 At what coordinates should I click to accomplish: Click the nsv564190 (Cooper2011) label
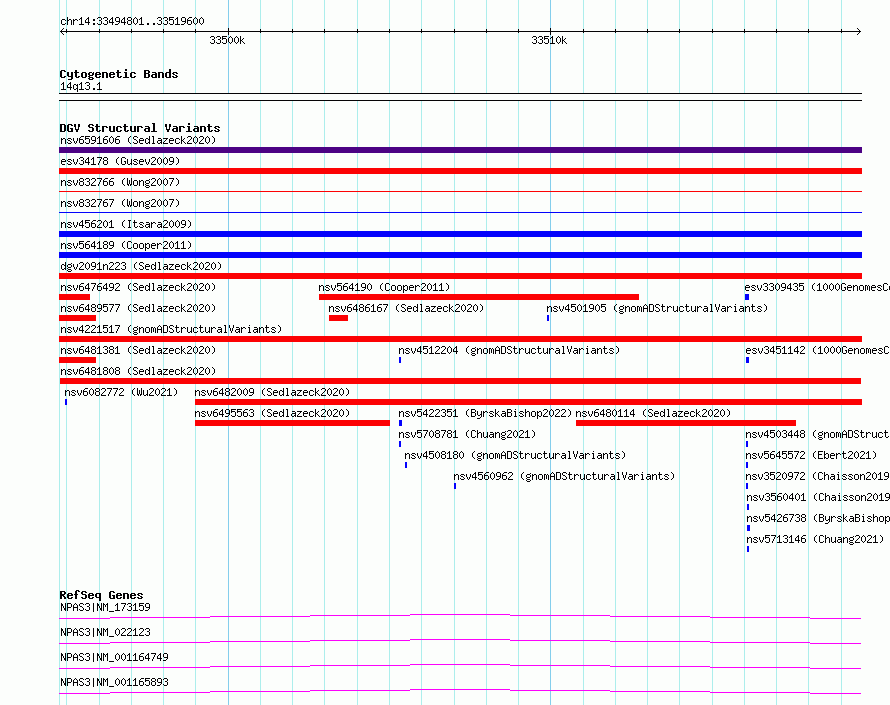pos(384,287)
